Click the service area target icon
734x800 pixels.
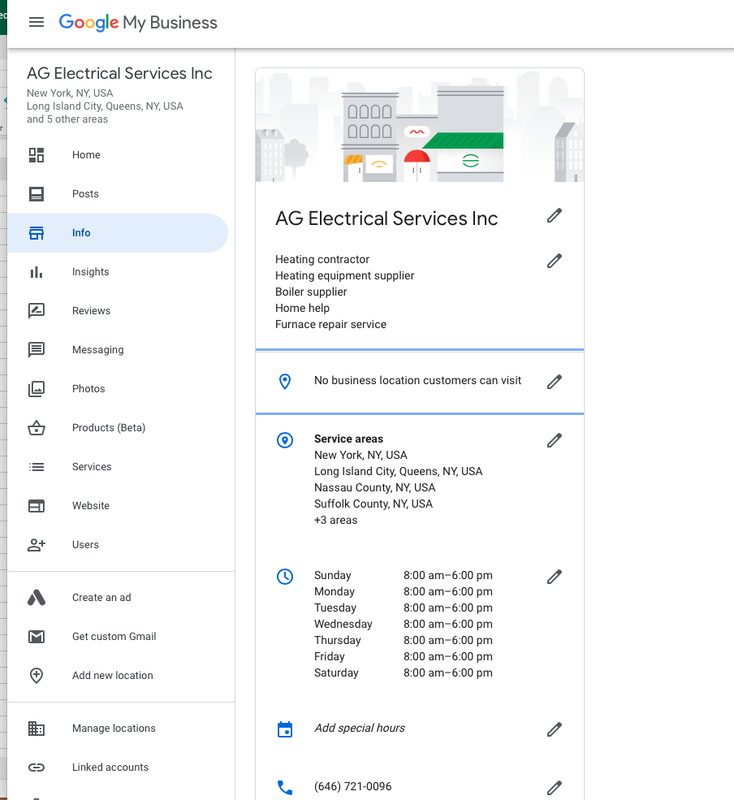coord(285,440)
